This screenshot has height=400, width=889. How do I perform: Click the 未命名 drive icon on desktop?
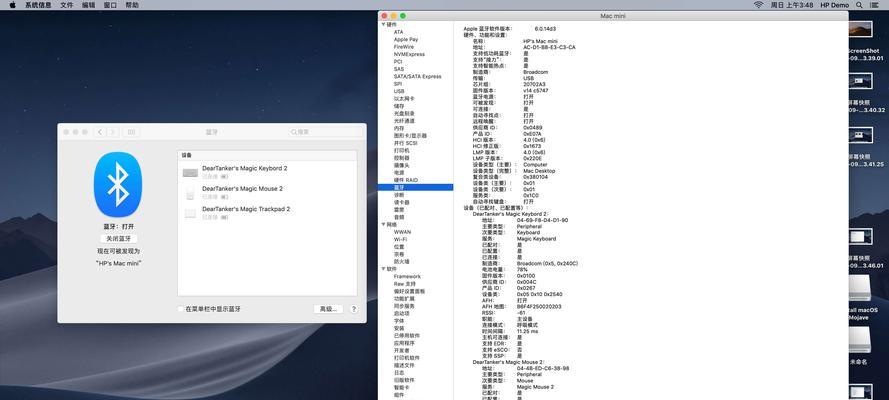pyautogui.click(x=860, y=341)
